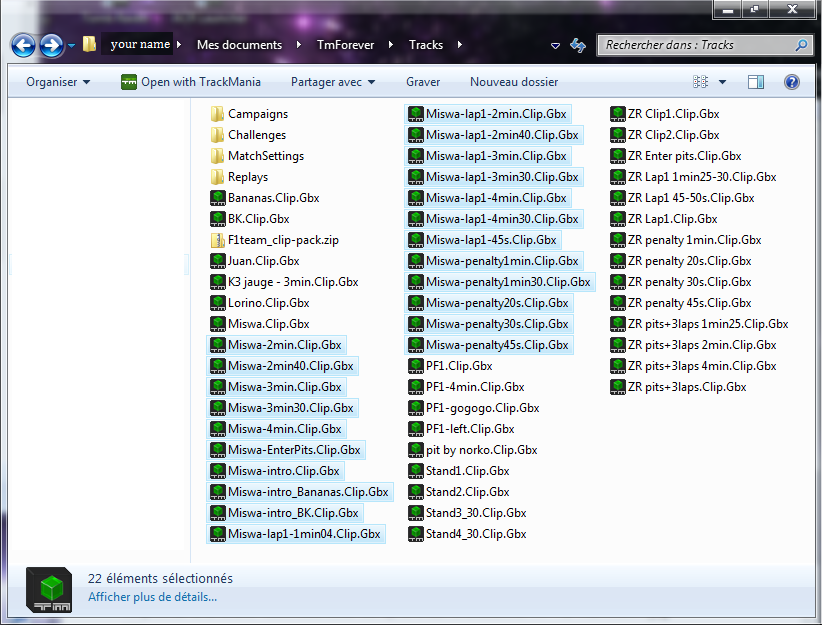Click the Stand1.Clip.Gbx file icon

point(416,470)
